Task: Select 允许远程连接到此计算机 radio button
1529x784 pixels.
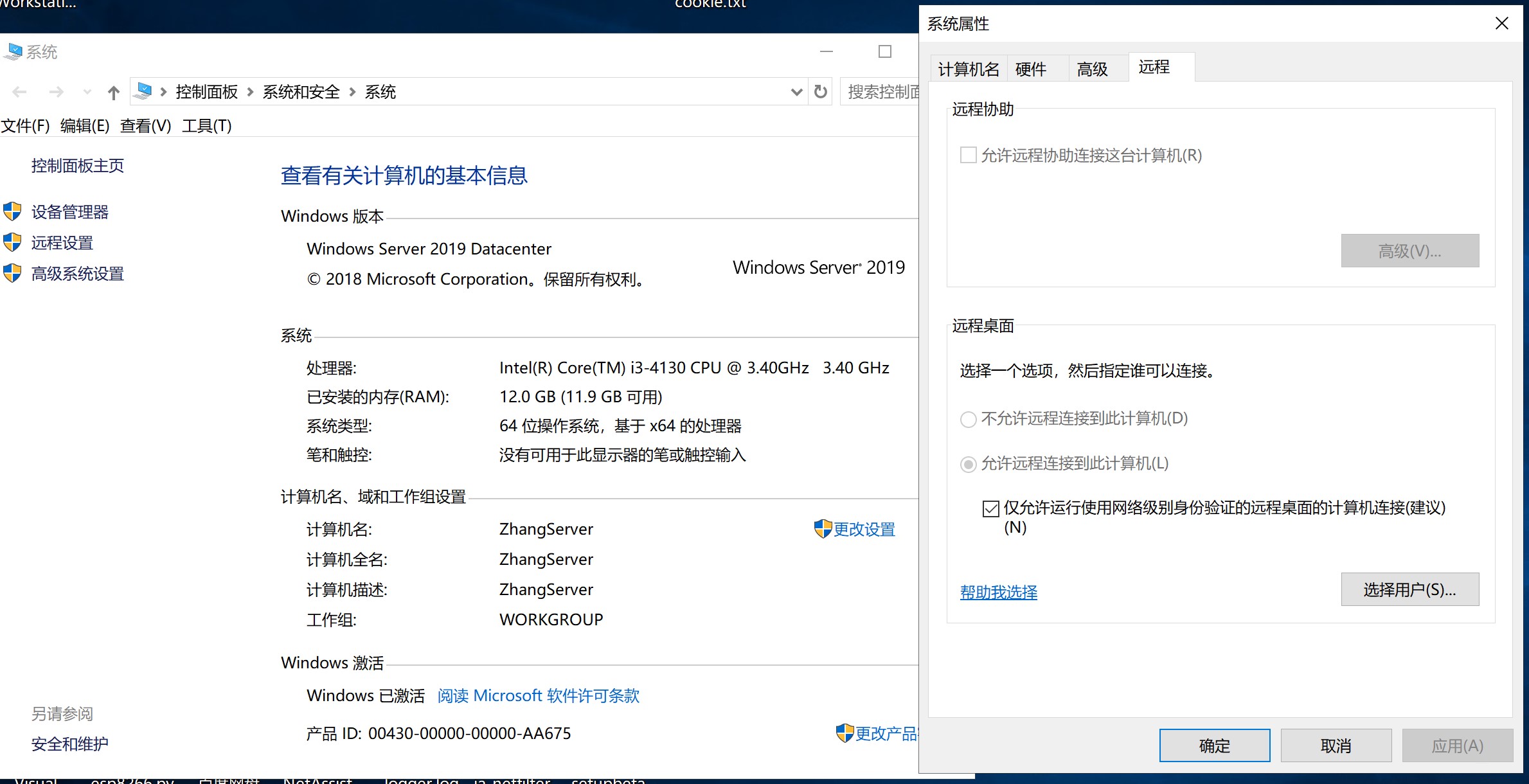Action: (968, 464)
